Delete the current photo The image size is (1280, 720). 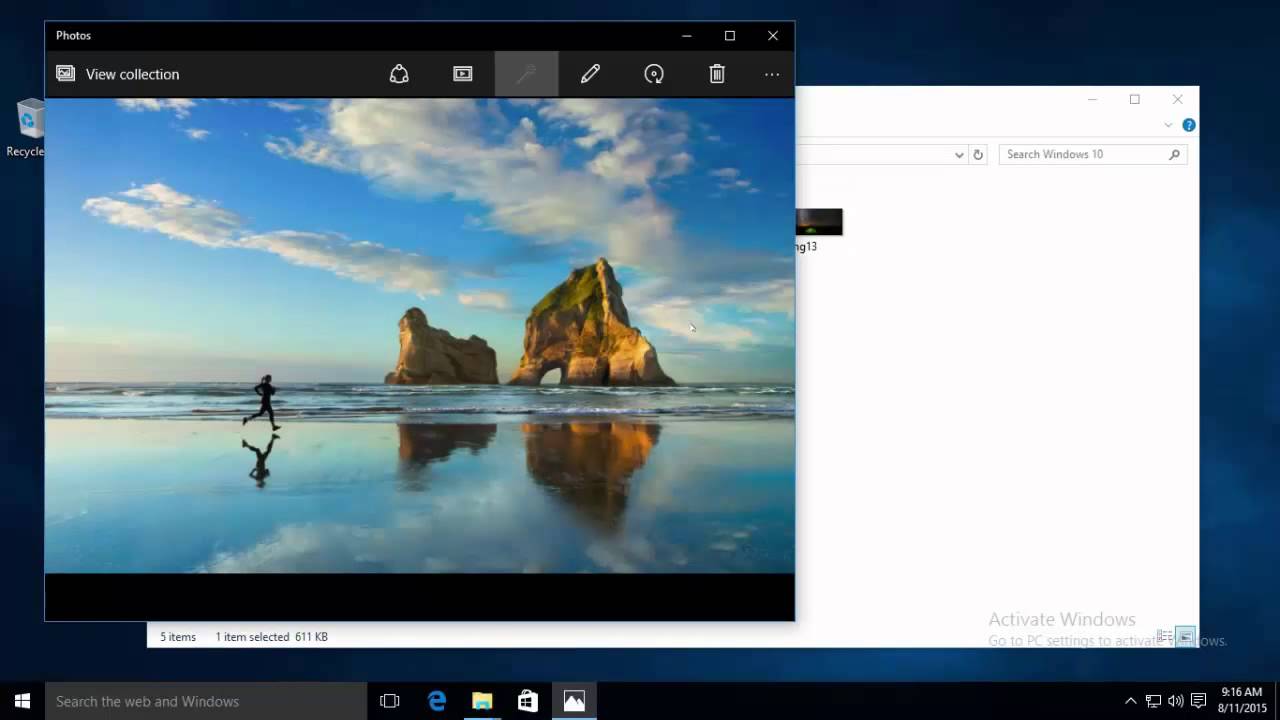tap(717, 73)
